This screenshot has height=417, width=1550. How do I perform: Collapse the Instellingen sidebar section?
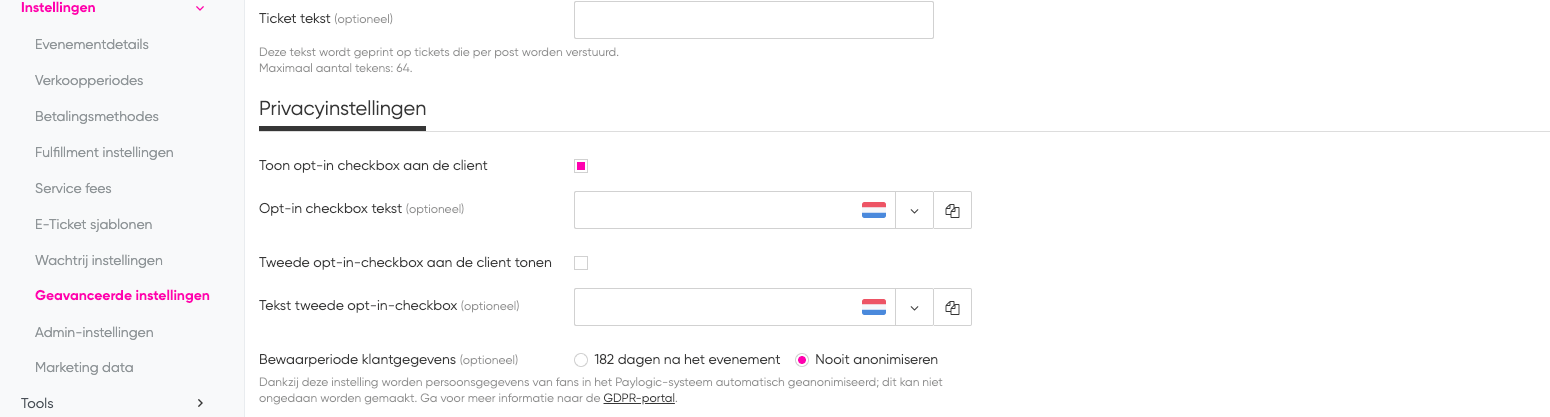point(200,8)
